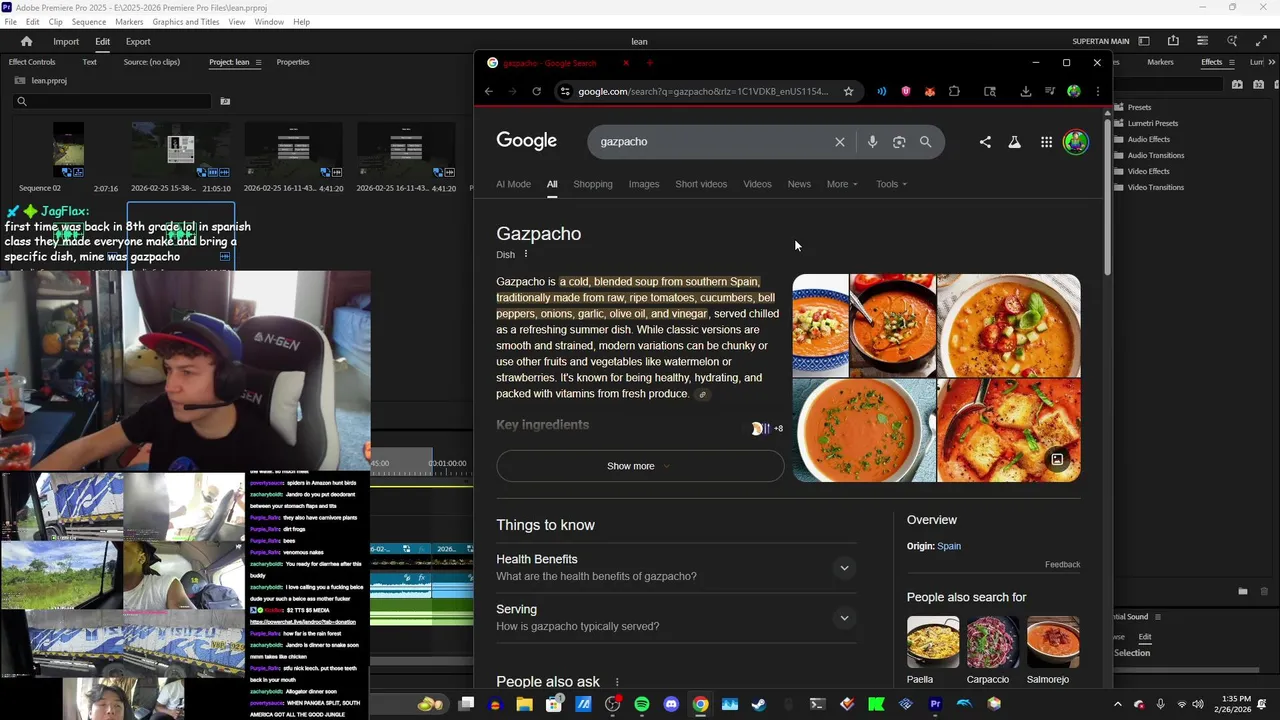Open Discord from the taskbar
The height and width of the screenshot is (720, 1280).
(x=671, y=704)
